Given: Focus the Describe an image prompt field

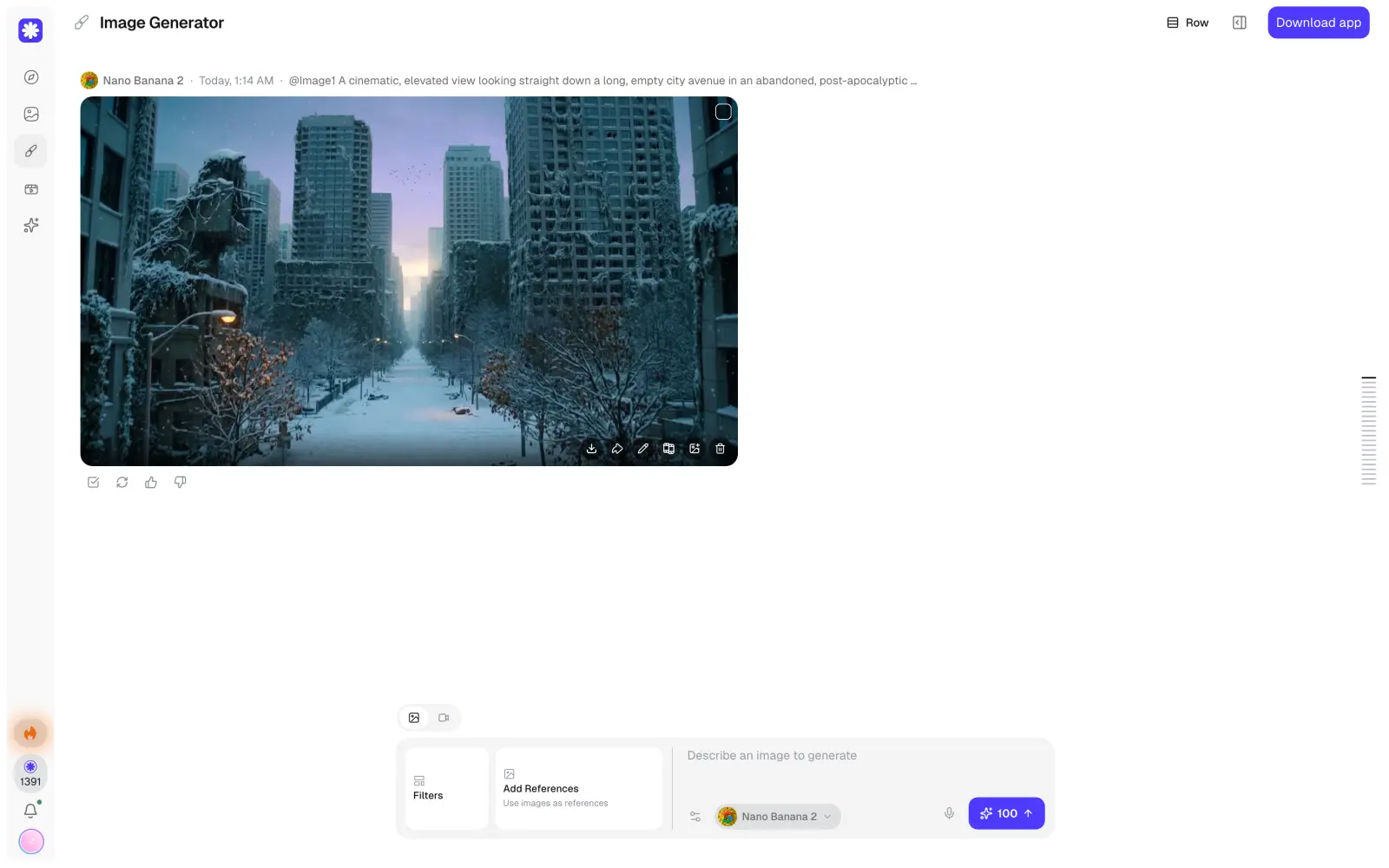Looking at the screenshot, I should [864, 756].
